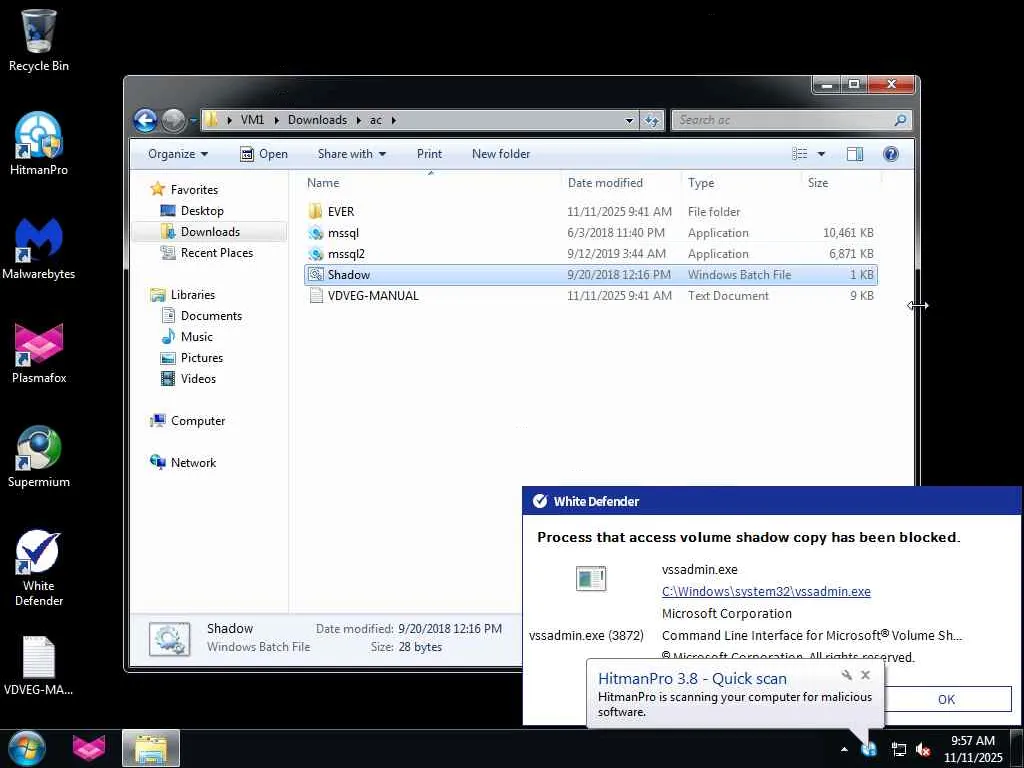
Task: Expand the Downloads breadcrumb arrow
Action: coord(359,120)
